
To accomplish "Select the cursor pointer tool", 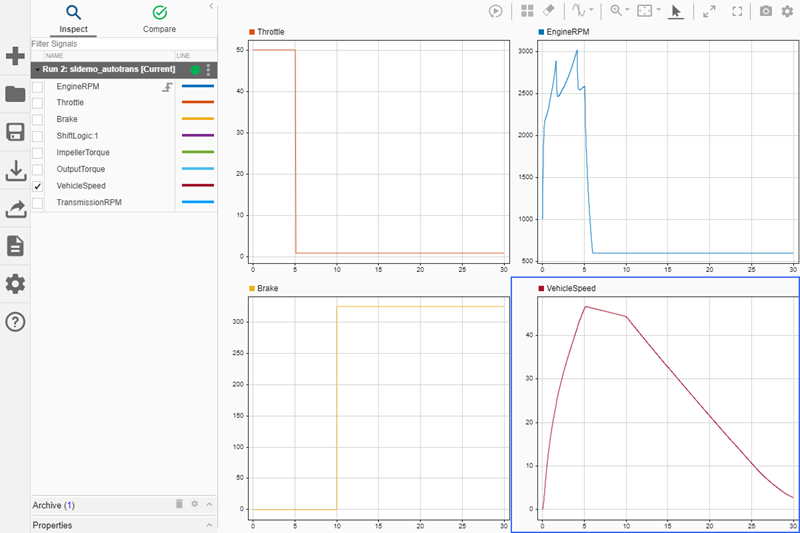I will 676,11.
